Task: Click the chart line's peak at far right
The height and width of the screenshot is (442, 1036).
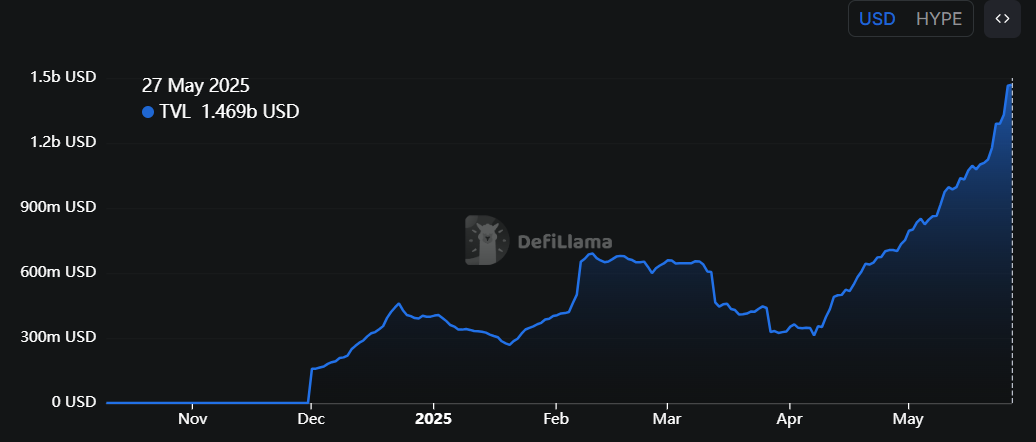Action: pos(1010,85)
